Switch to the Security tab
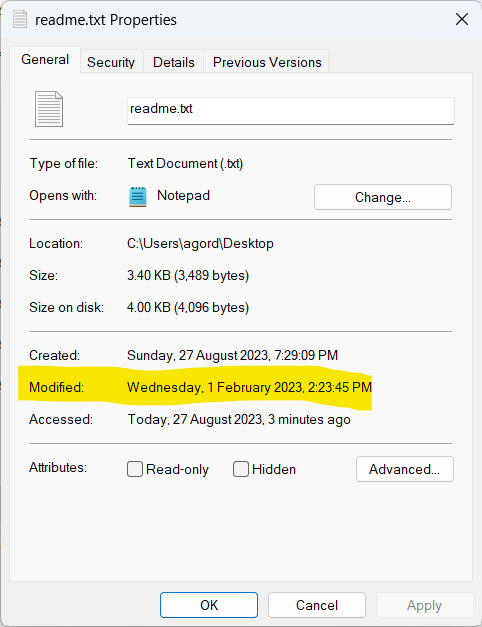The image size is (482, 627). point(111,62)
